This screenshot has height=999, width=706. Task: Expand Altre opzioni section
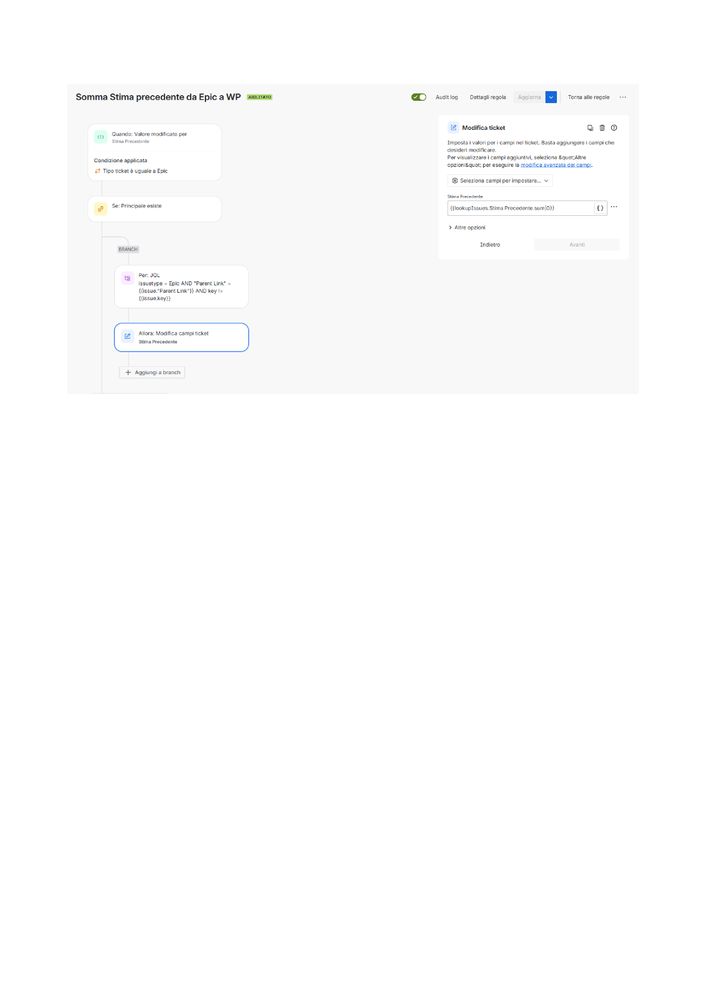(467, 227)
